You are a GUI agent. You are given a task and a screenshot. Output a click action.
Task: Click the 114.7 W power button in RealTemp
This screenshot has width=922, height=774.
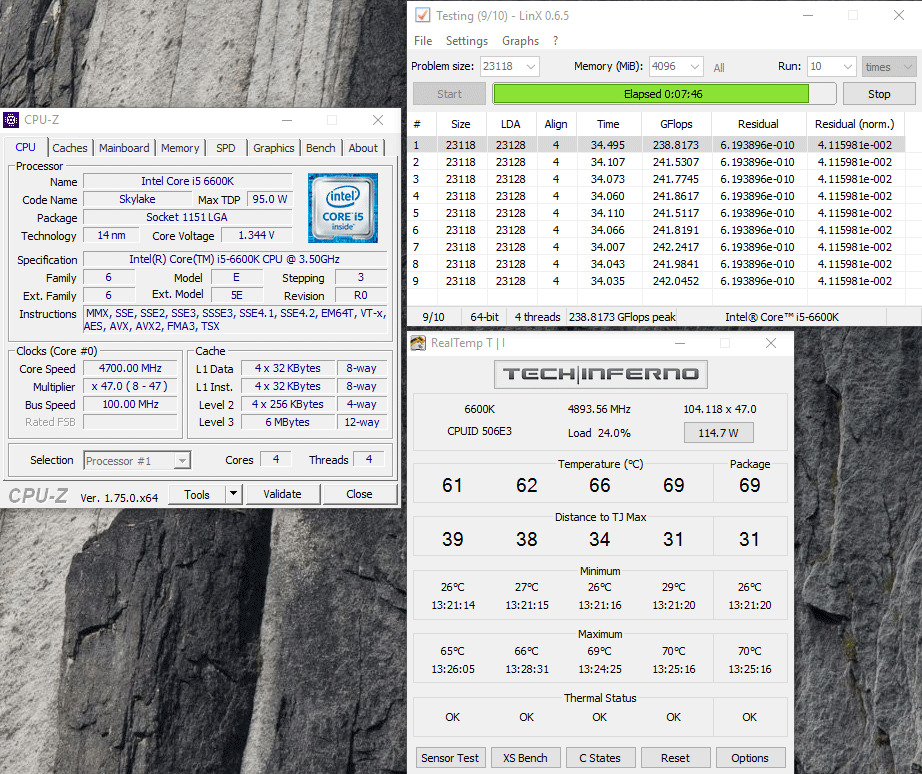[719, 433]
